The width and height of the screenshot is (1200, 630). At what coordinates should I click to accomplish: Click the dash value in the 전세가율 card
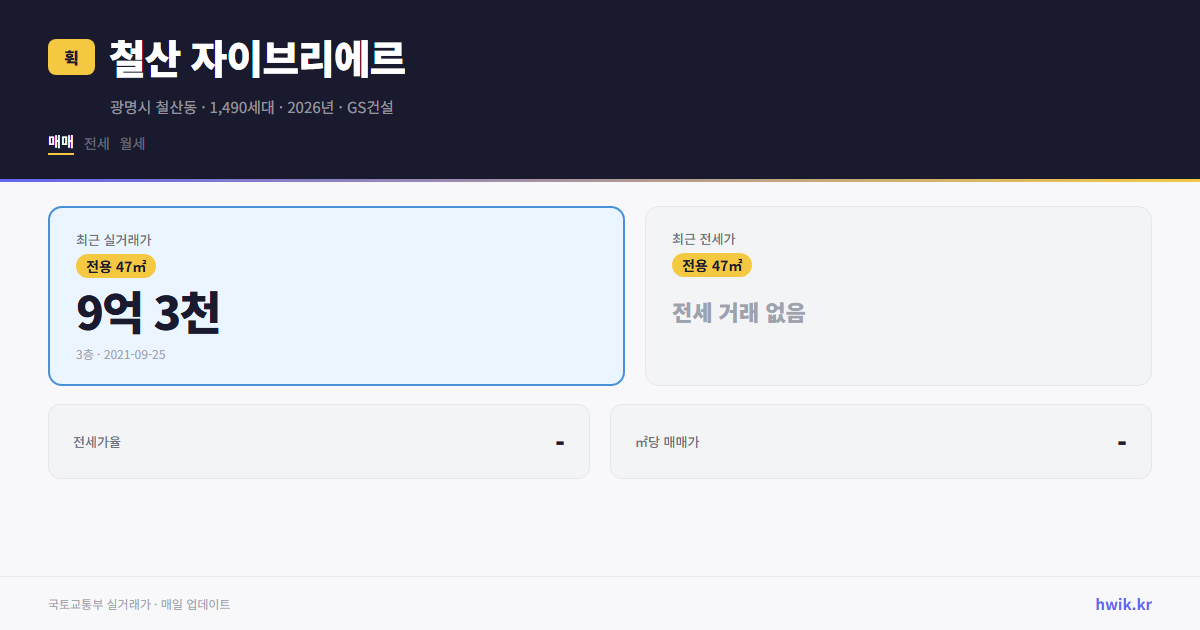562,441
